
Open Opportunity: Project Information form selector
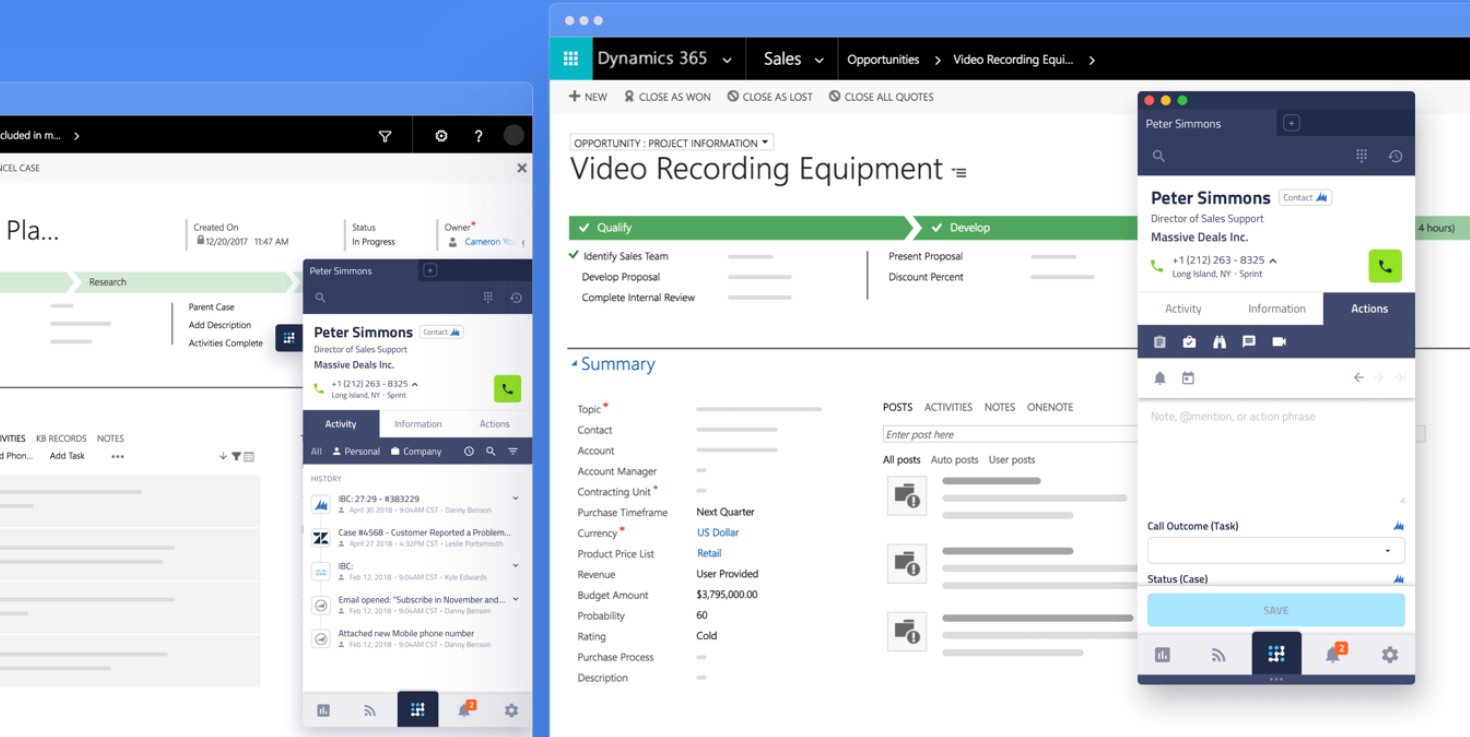tap(671, 143)
